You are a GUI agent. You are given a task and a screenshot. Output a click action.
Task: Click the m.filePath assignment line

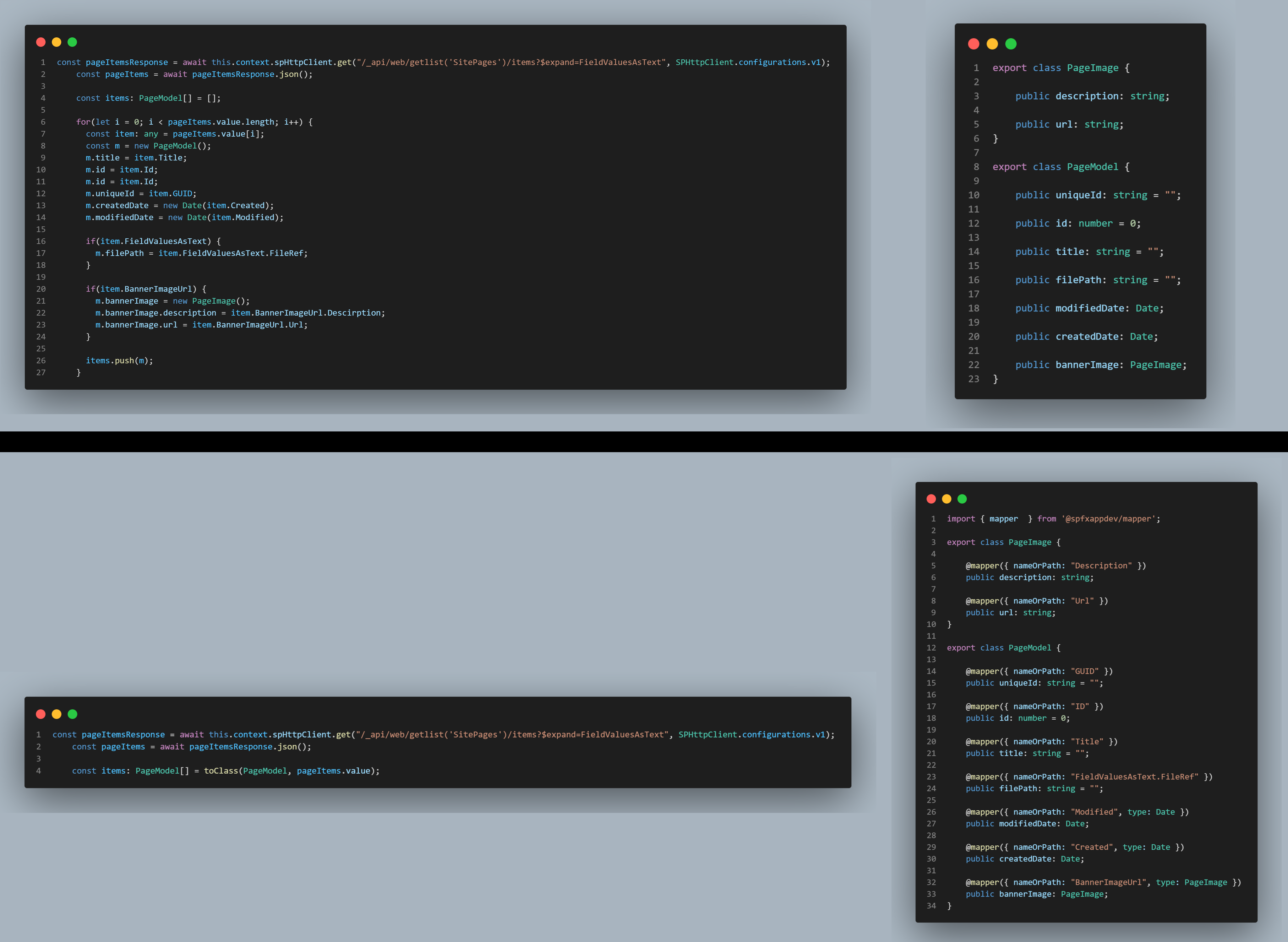pyautogui.click(x=201, y=253)
